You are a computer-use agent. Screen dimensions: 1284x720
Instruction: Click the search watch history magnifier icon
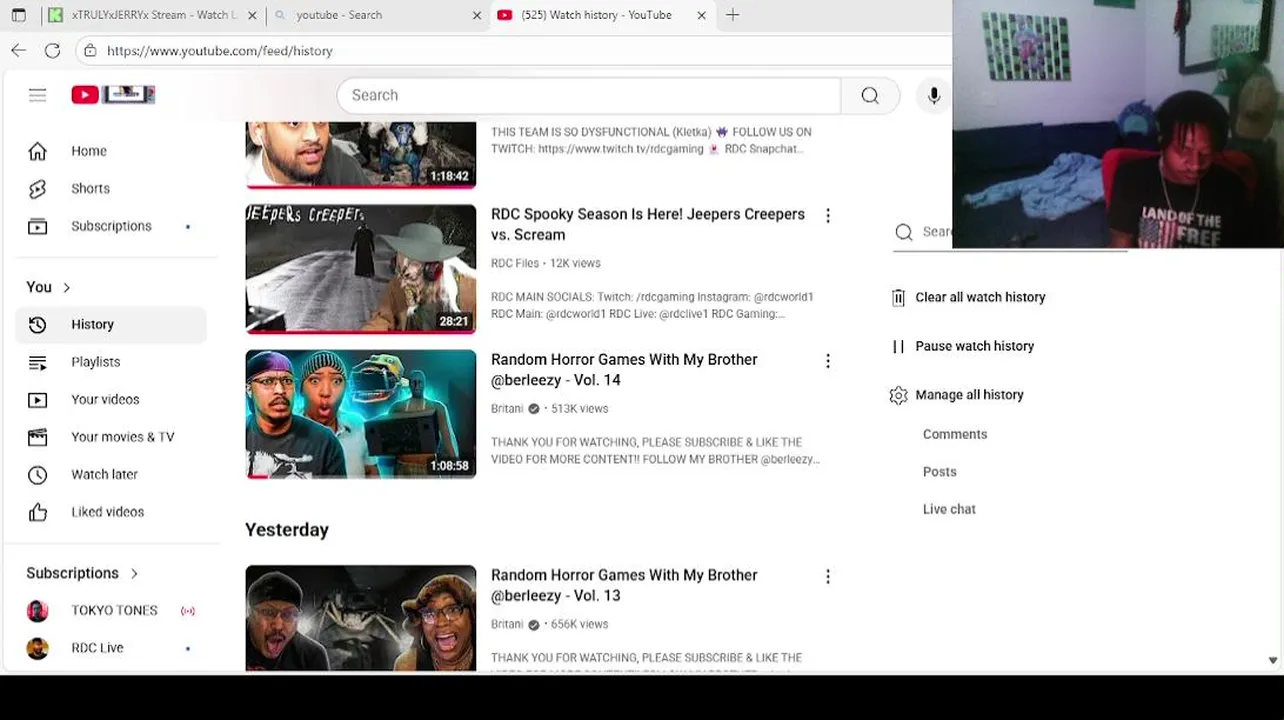pos(904,232)
